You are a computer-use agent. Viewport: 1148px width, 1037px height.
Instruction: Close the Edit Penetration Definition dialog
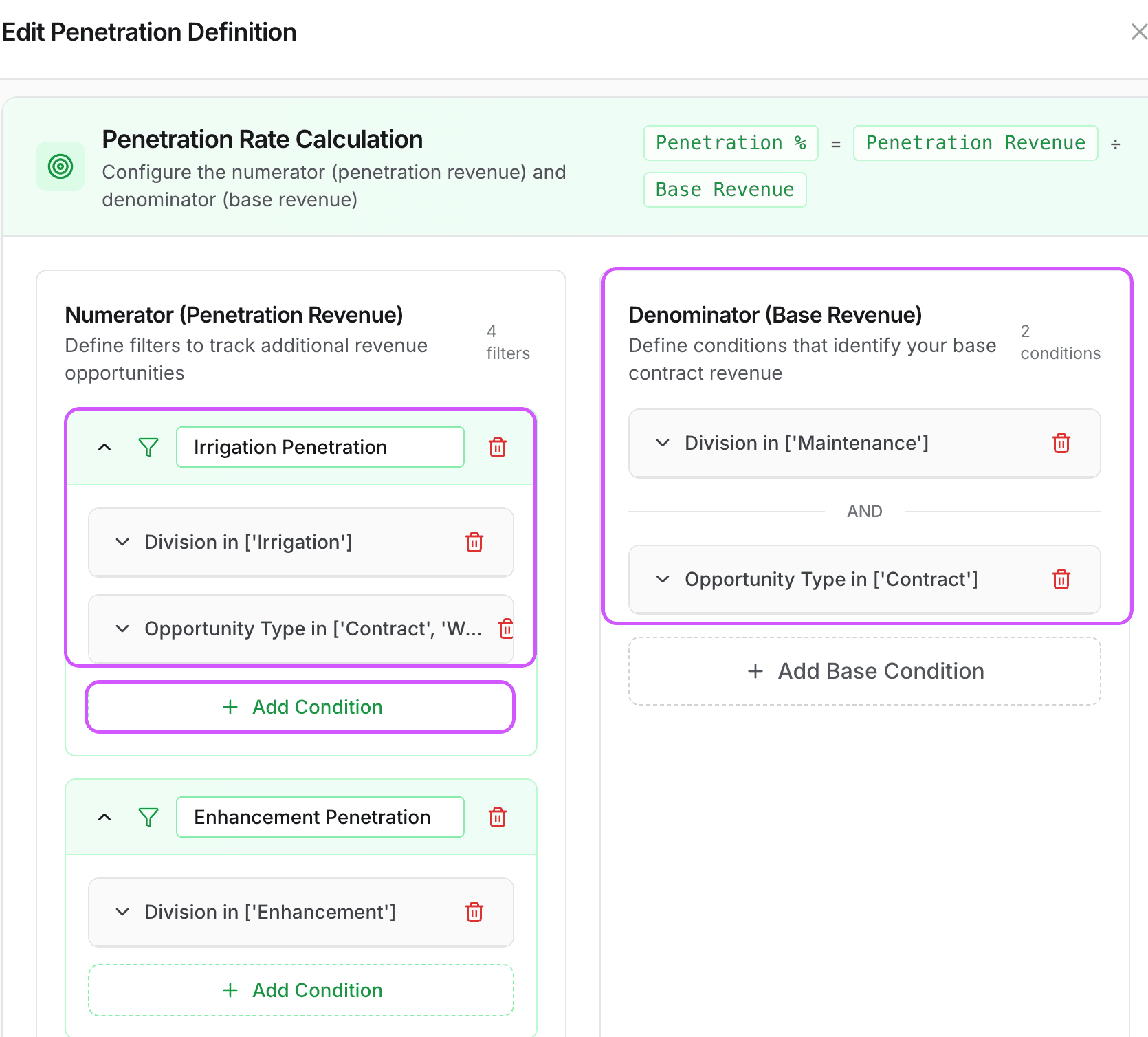[x=1138, y=32]
